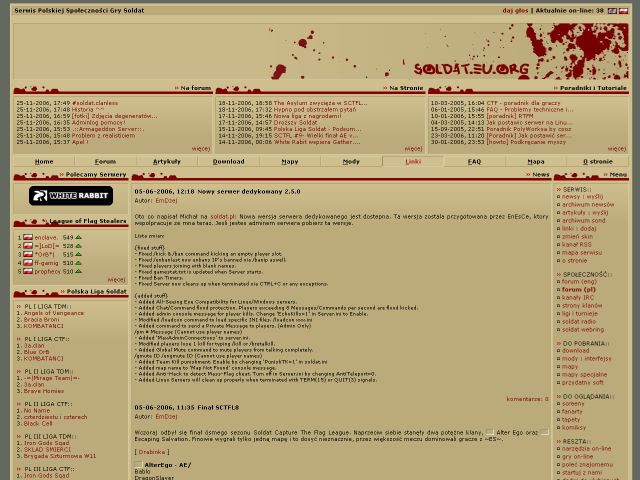
Task: Click the green up arrow next to enclave
Action: (x=79, y=238)
